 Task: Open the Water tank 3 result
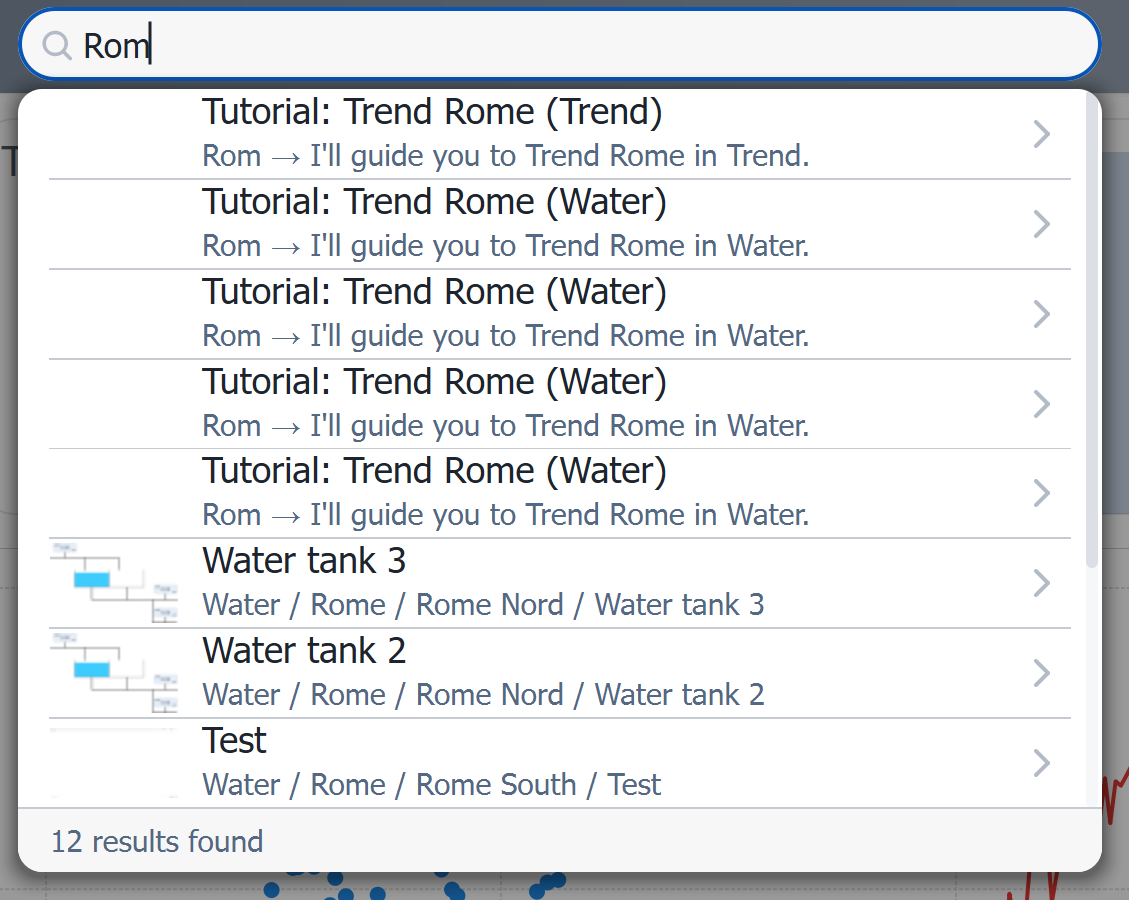(x=500, y=580)
